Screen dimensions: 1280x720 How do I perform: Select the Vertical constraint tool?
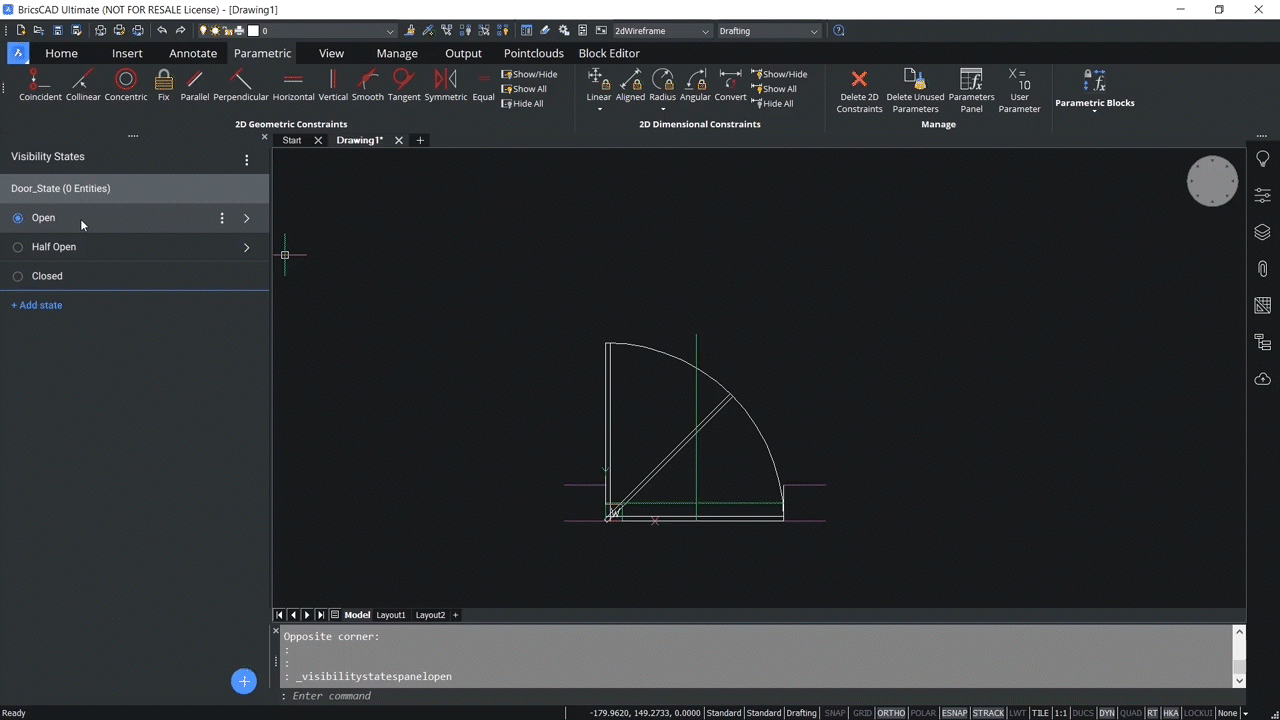(x=333, y=85)
